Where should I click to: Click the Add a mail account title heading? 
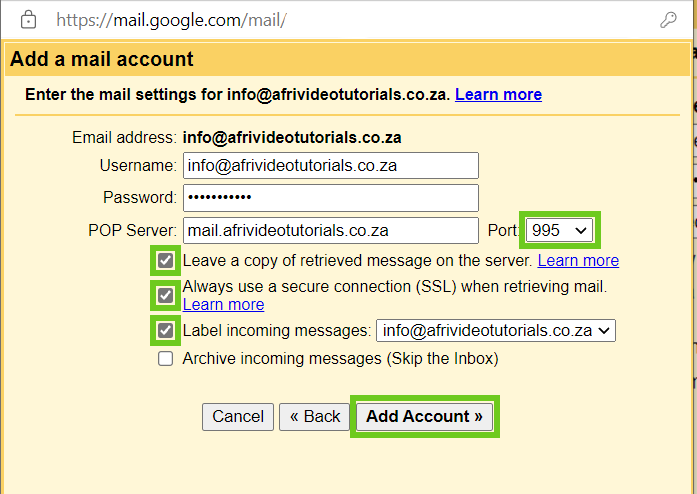[x=102, y=59]
